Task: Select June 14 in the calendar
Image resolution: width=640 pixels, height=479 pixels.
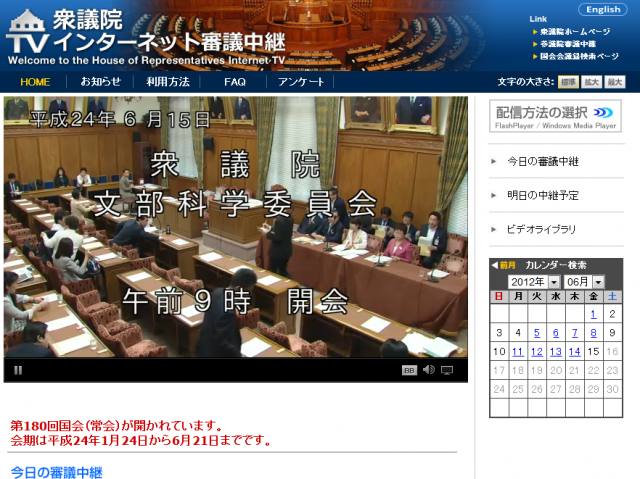Action: click(x=574, y=351)
